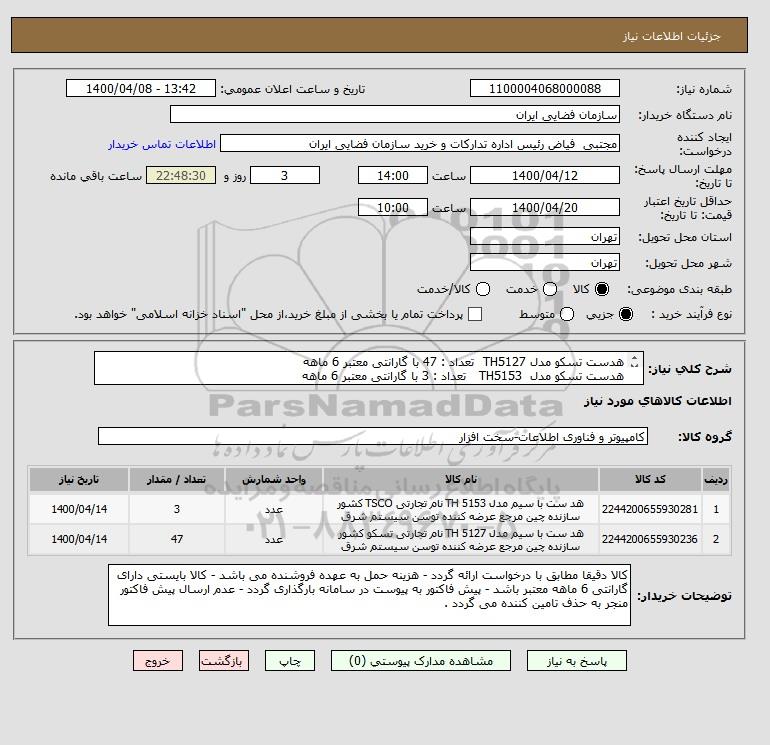
Task: Click the واحد شمارش column header
Action: click(x=274, y=479)
